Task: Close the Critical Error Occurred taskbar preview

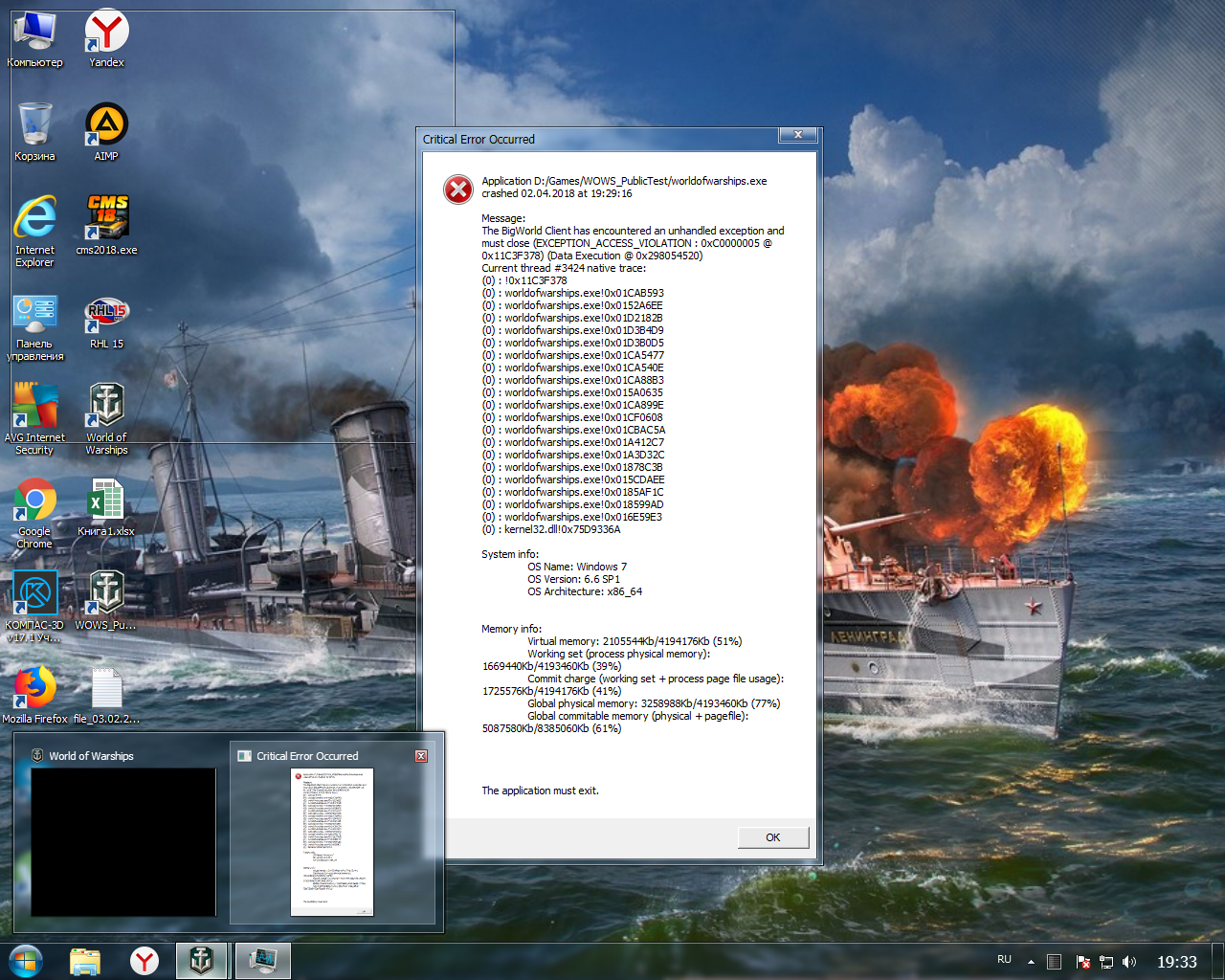Action: point(421,756)
